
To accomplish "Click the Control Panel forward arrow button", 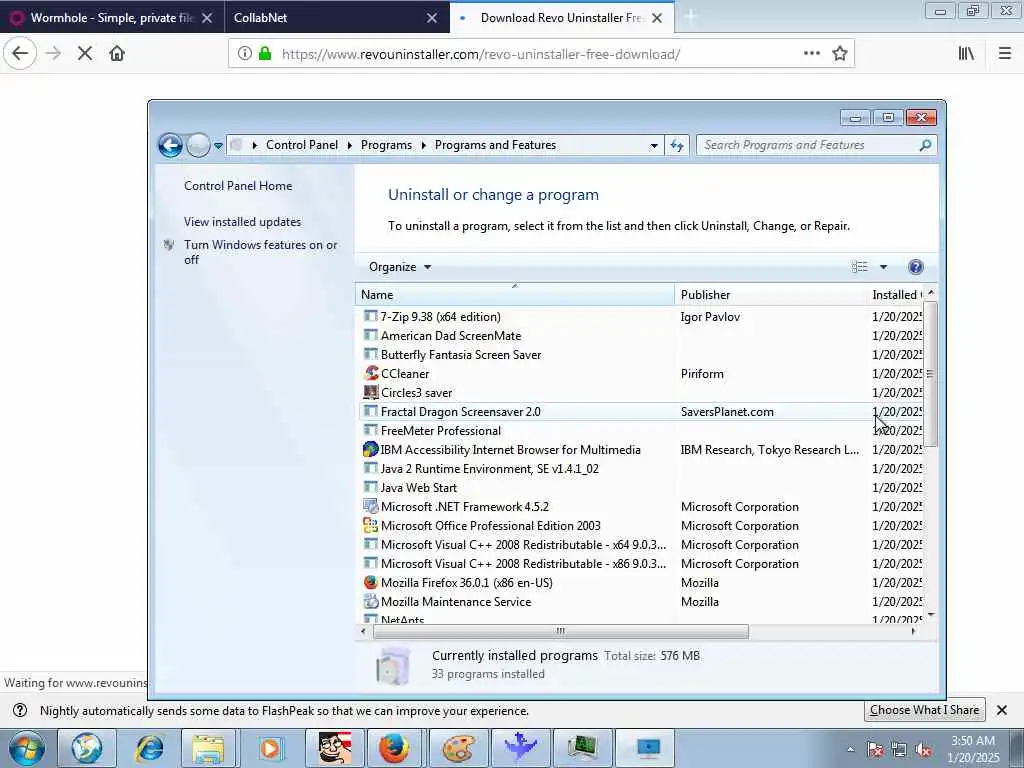I will (198, 145).
